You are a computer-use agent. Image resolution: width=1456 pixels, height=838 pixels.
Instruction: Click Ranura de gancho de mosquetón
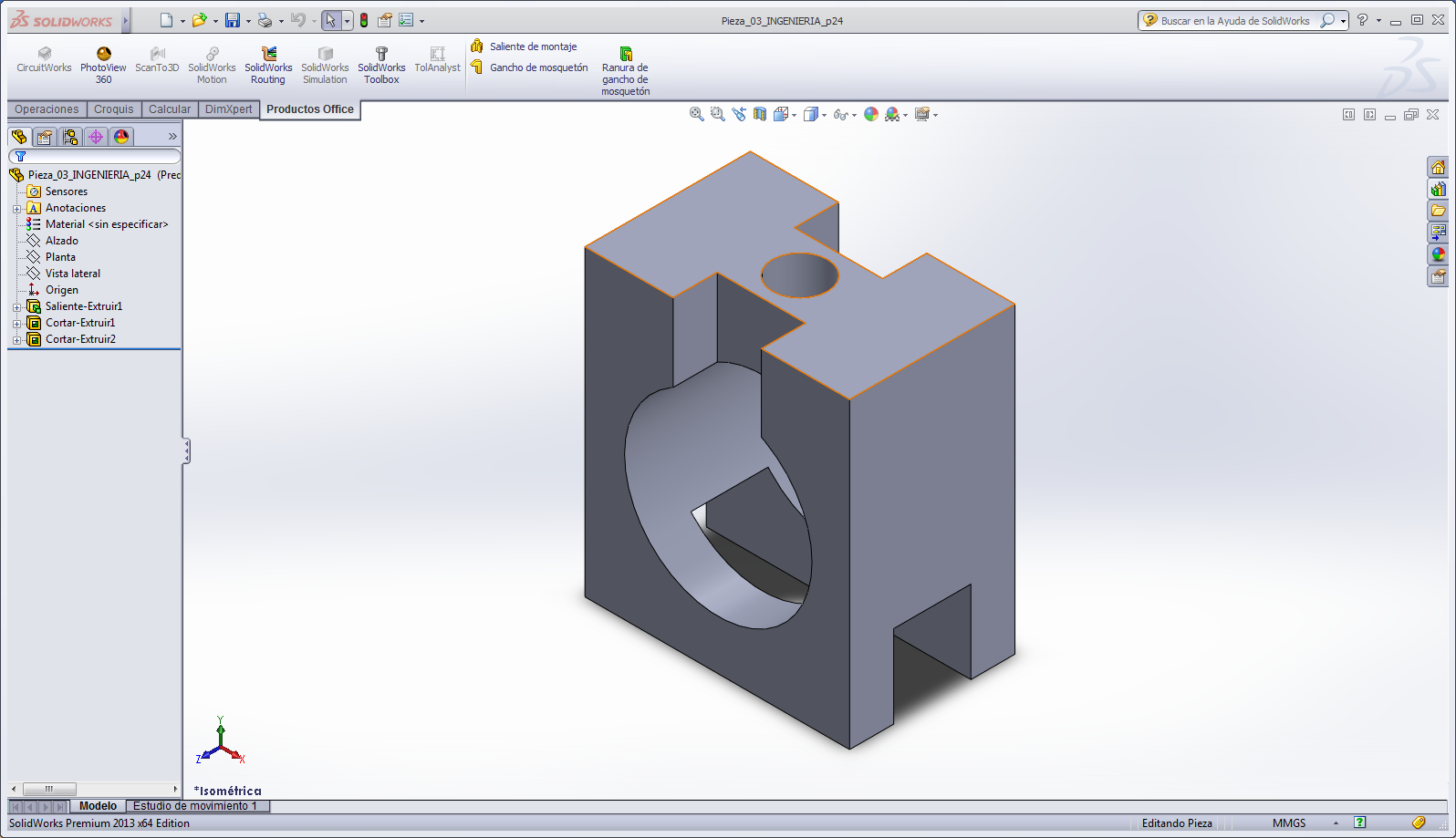coord(625,73)
